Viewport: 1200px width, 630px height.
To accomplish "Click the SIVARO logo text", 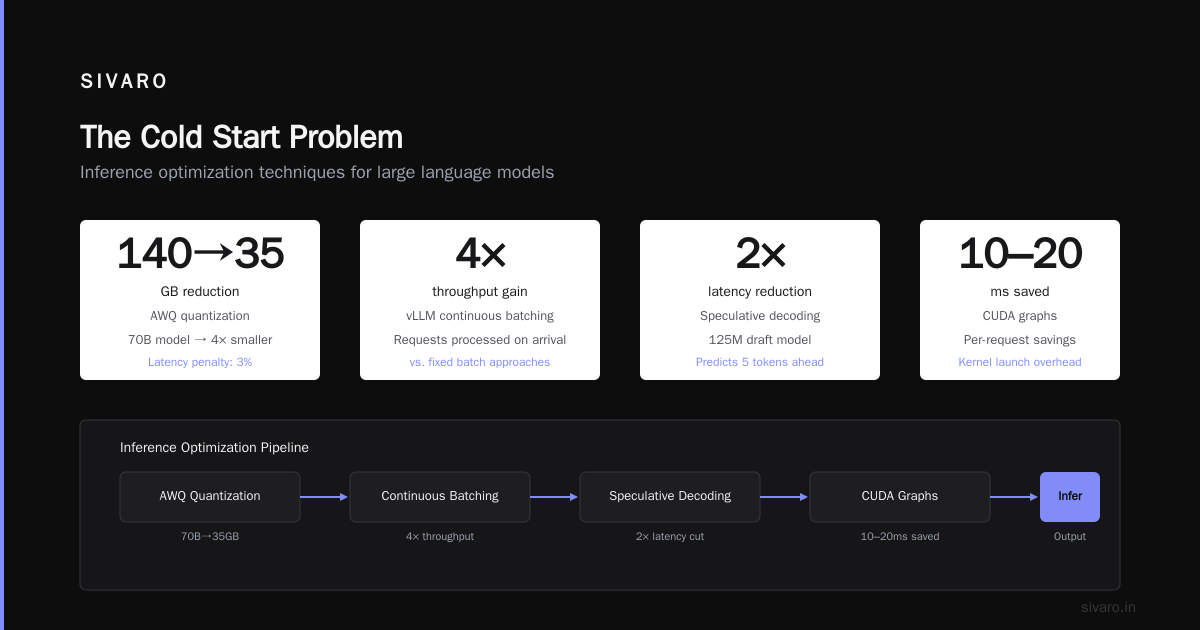I will pyautogui.click(x=124, y=82).
